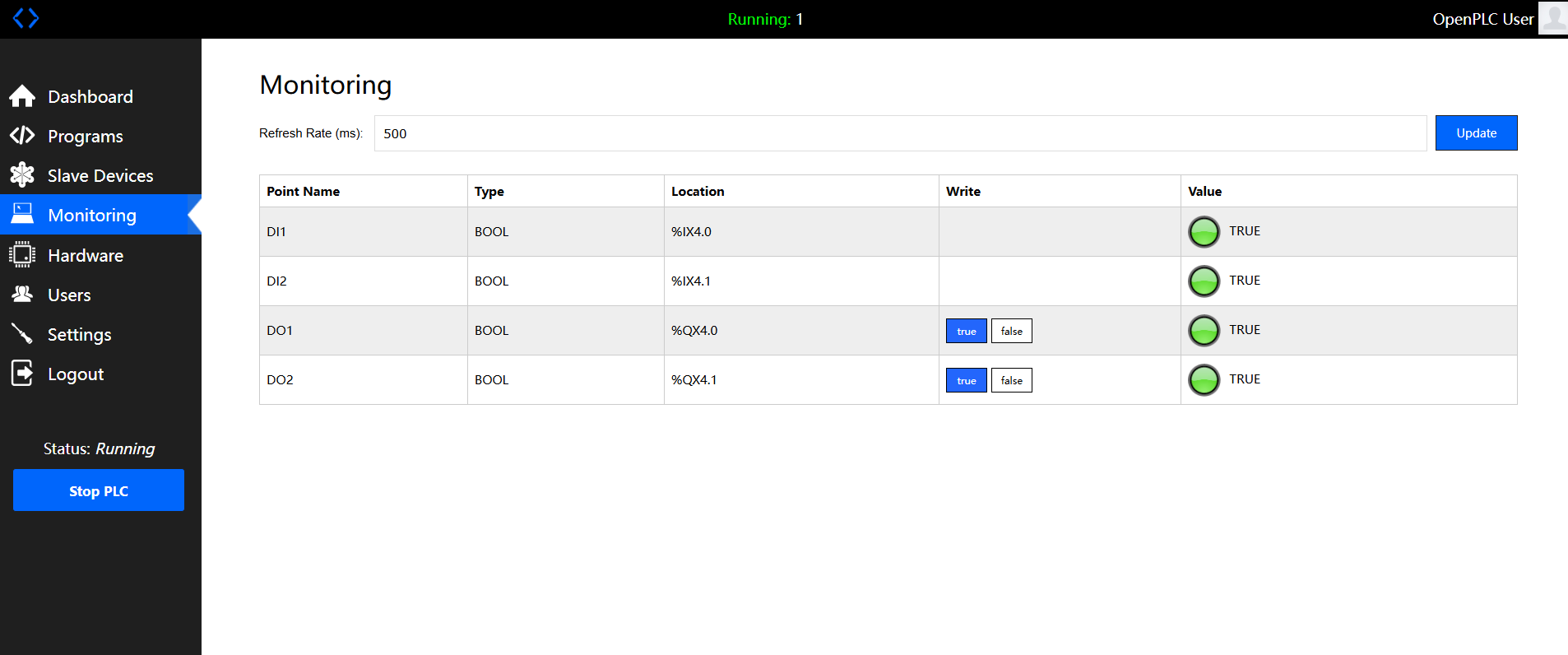The width and height of the screenshot is (1568, 655).
Task: Click the Hardware chip icon
Action: point(22,255)
